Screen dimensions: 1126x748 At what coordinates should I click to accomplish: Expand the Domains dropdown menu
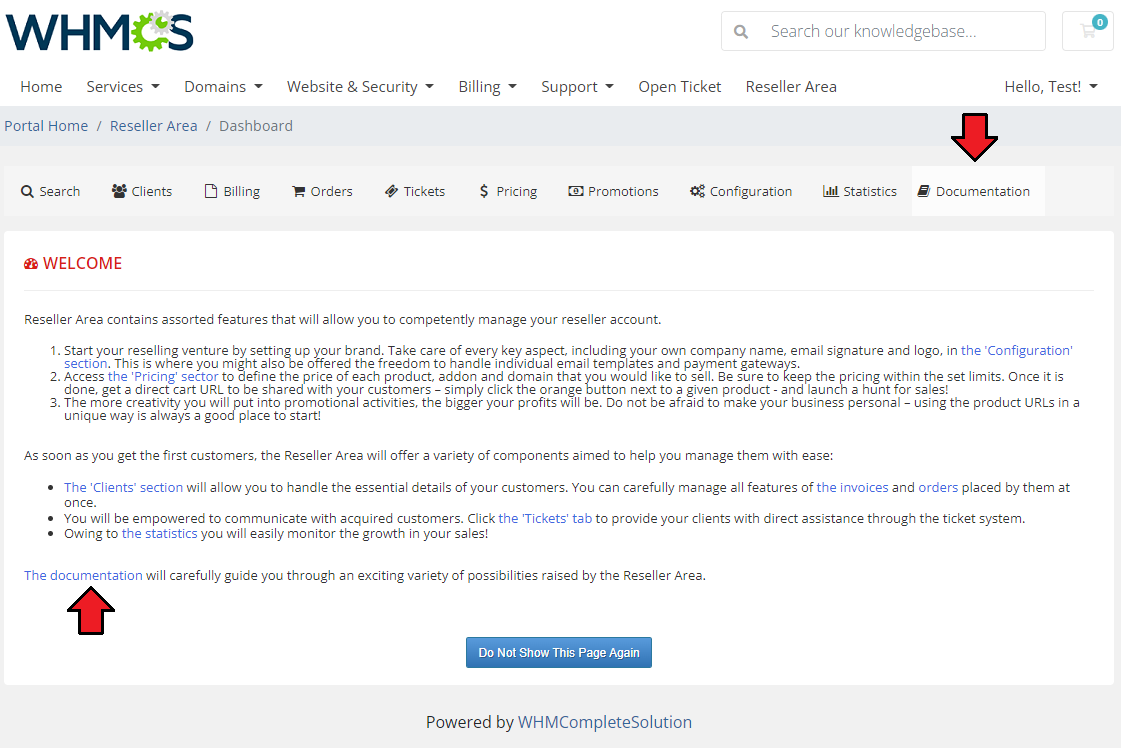[x=223, y=87]
